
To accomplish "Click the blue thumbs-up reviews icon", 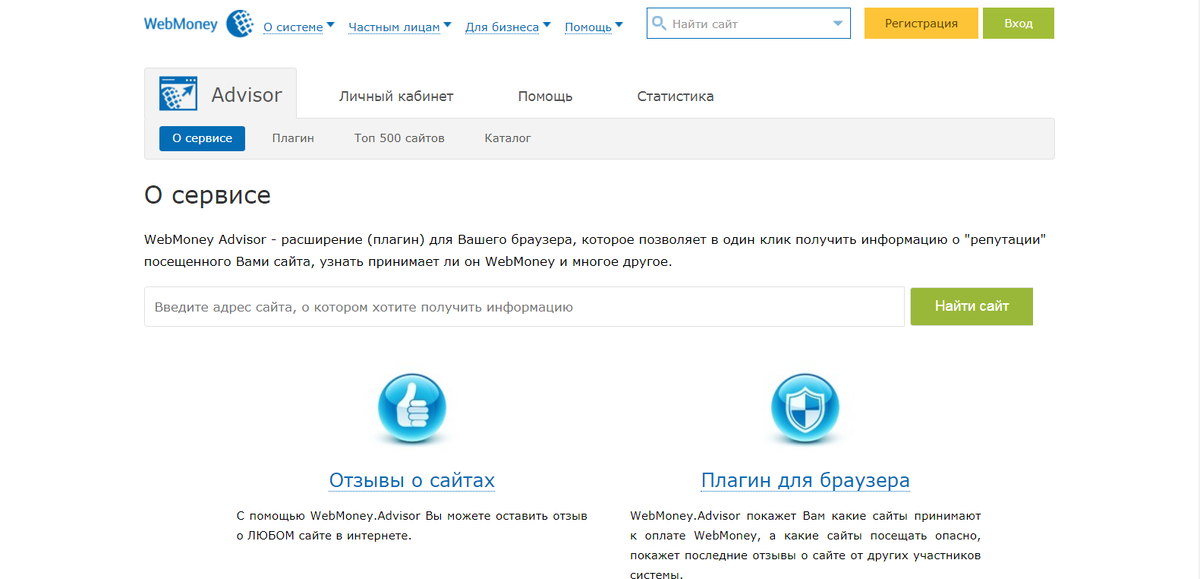I will pyautogui.click(x=411, y=408).
